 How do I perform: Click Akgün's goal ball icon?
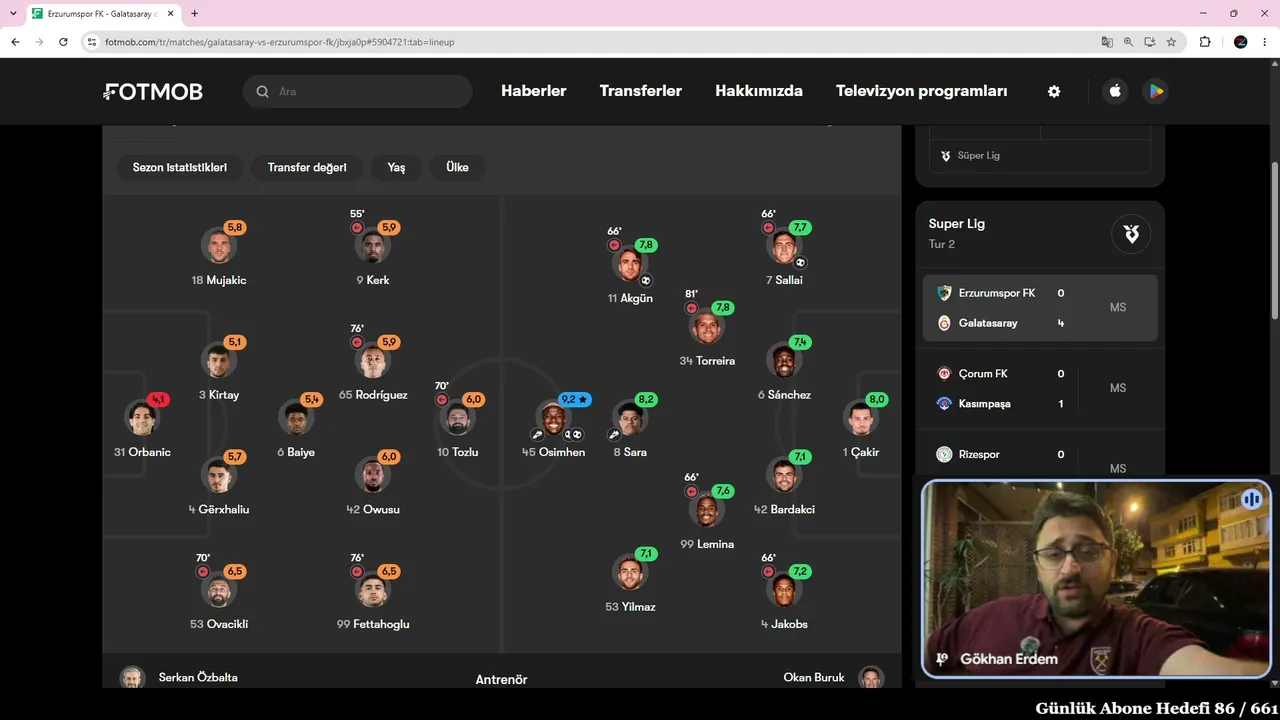click(646, 281)
